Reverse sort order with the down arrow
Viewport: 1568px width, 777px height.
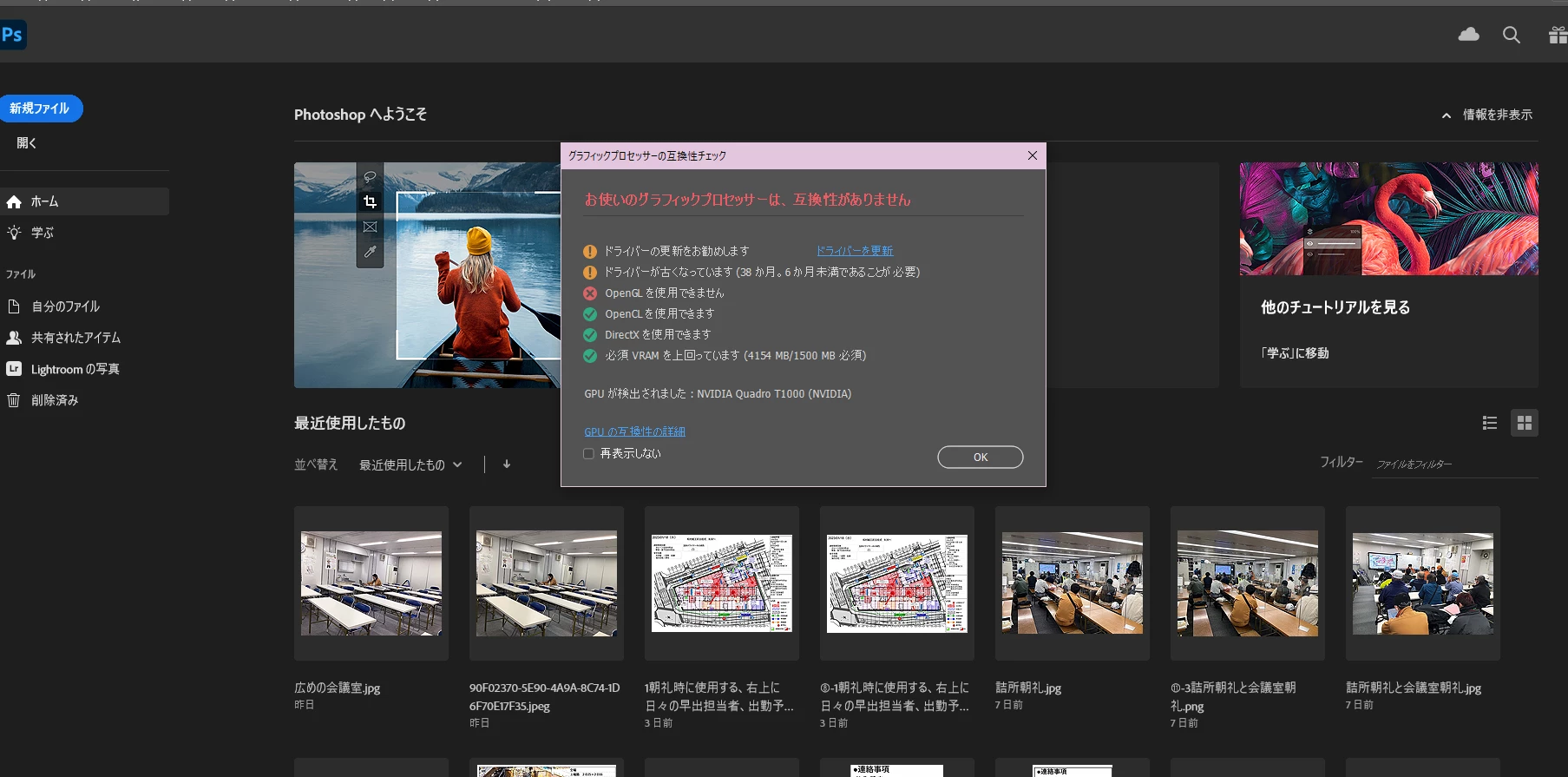point(507,464)
